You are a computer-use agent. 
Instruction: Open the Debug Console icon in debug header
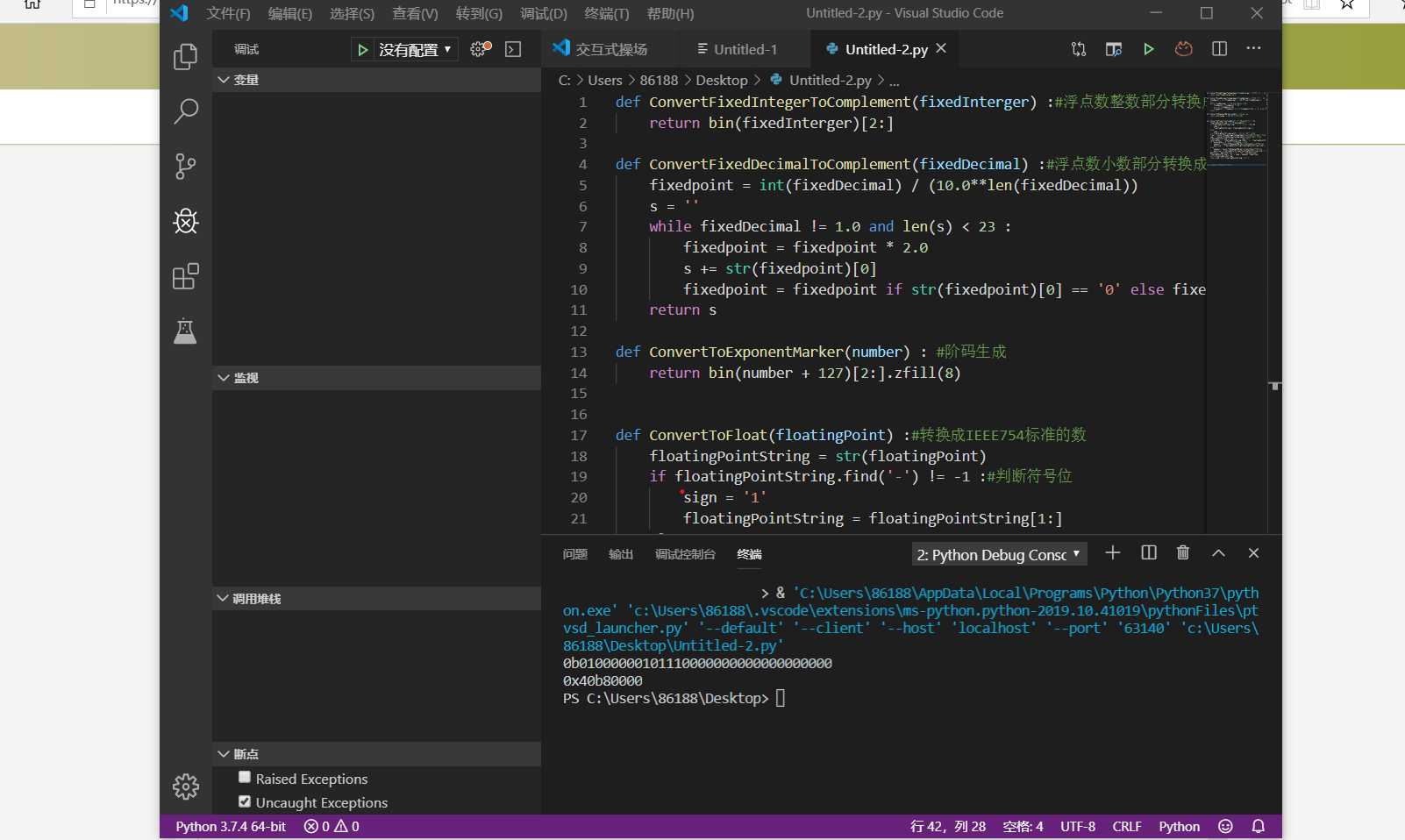pyautogui.click(x=513, y=49)
